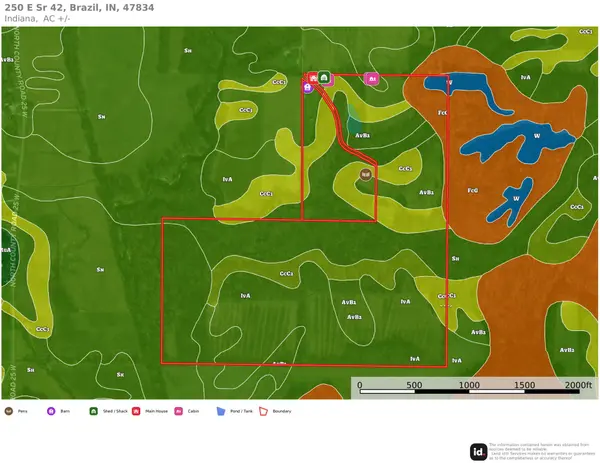Click the Barn icon in the legend

coord(51,411)
